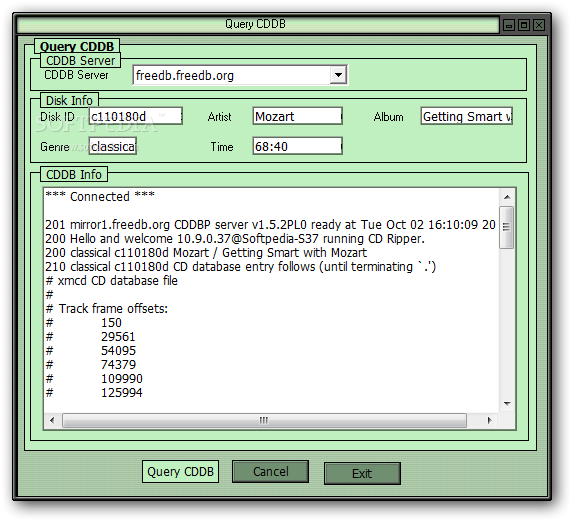Image resolution: width=572 pixels, height=521 pixels.
Task: Click the '201 mirror1.freedb.org CDDBP server' line
Action: [270, 224]
